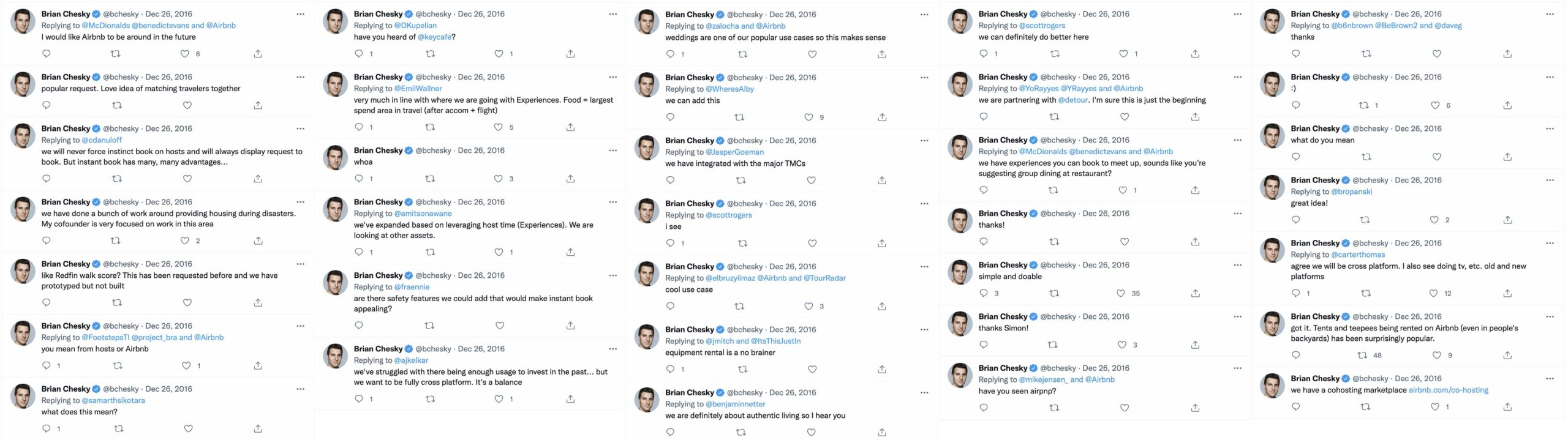The width and height of the screenshot is (1568, 440).
Task: Retweet the "Tents and teepees" tweet
Action: tap(1362, 355)
